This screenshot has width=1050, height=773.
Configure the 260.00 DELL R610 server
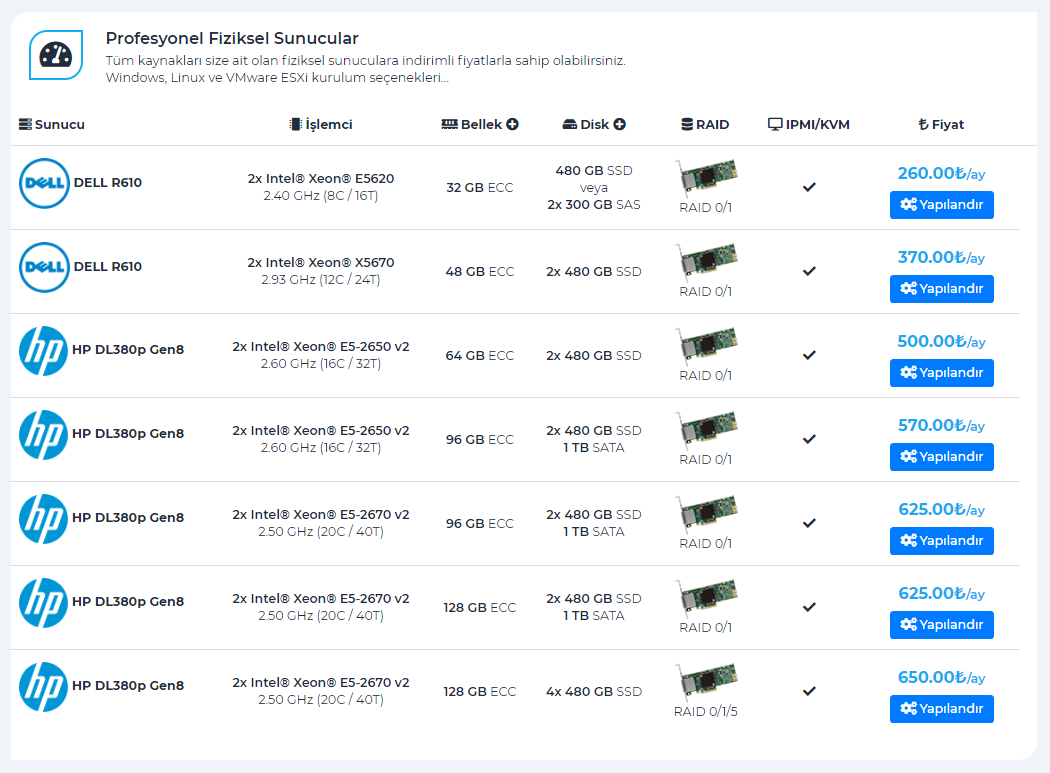942,205
